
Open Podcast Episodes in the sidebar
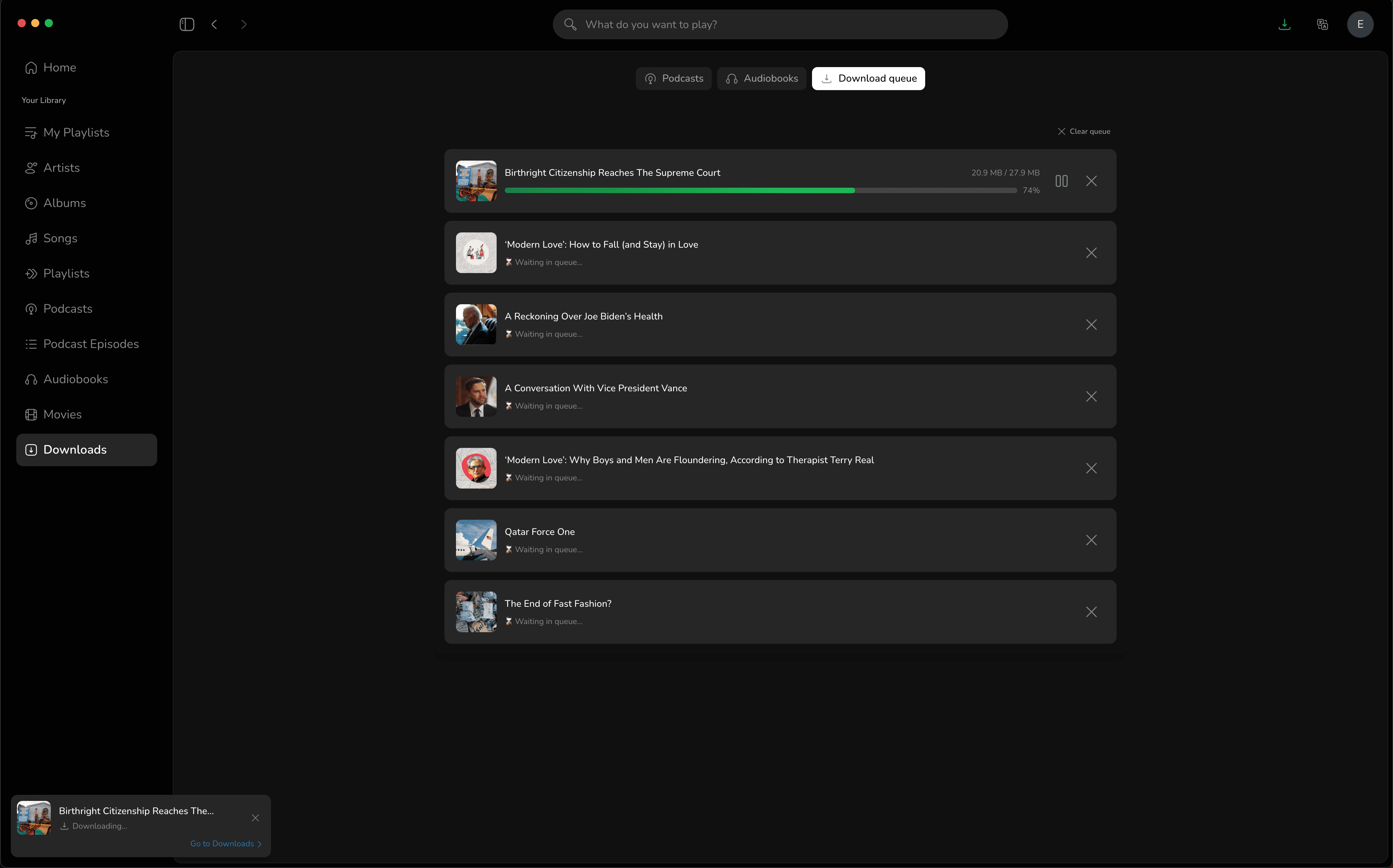point(86,344)
